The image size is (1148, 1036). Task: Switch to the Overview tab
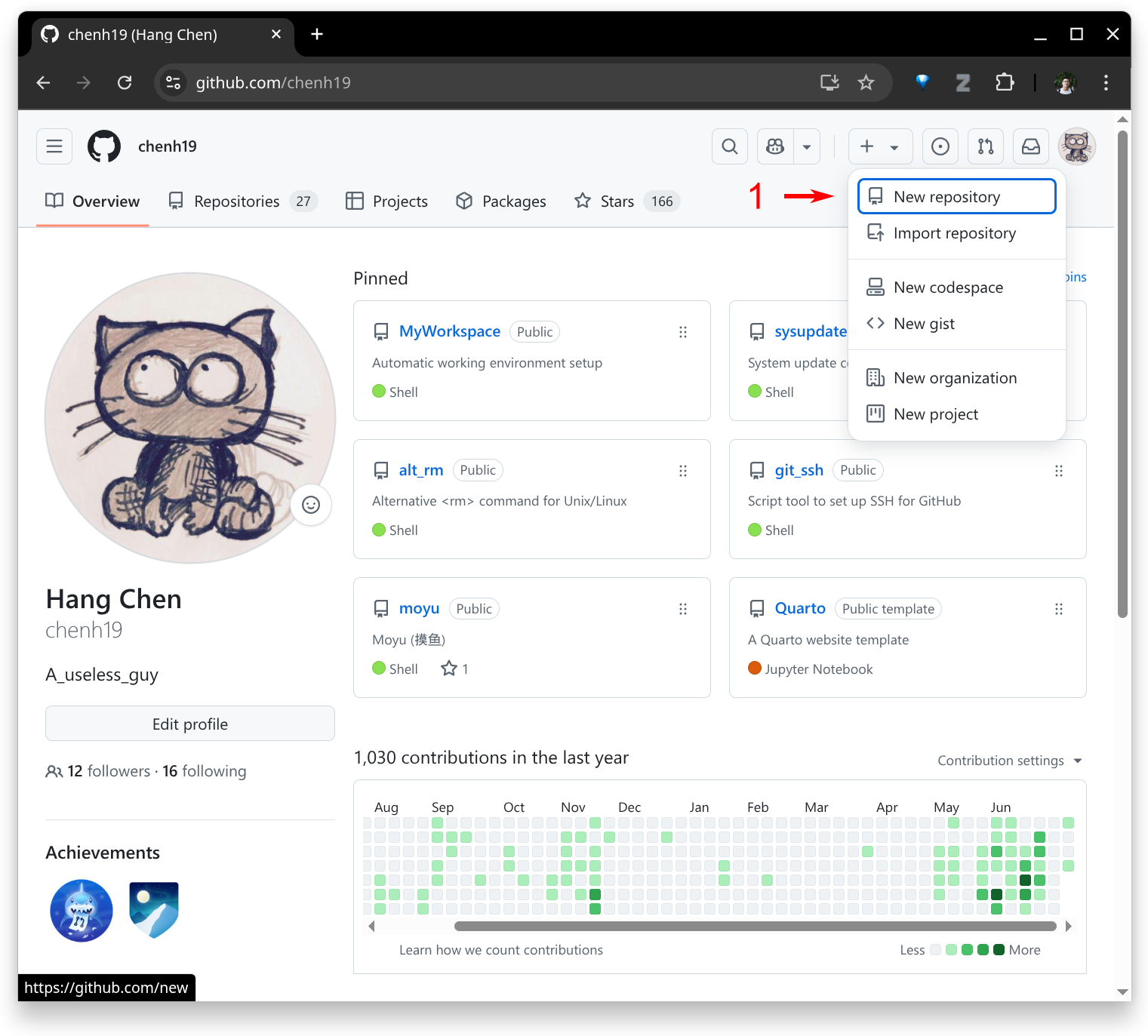pyautogui.click(x=93, y=201)
